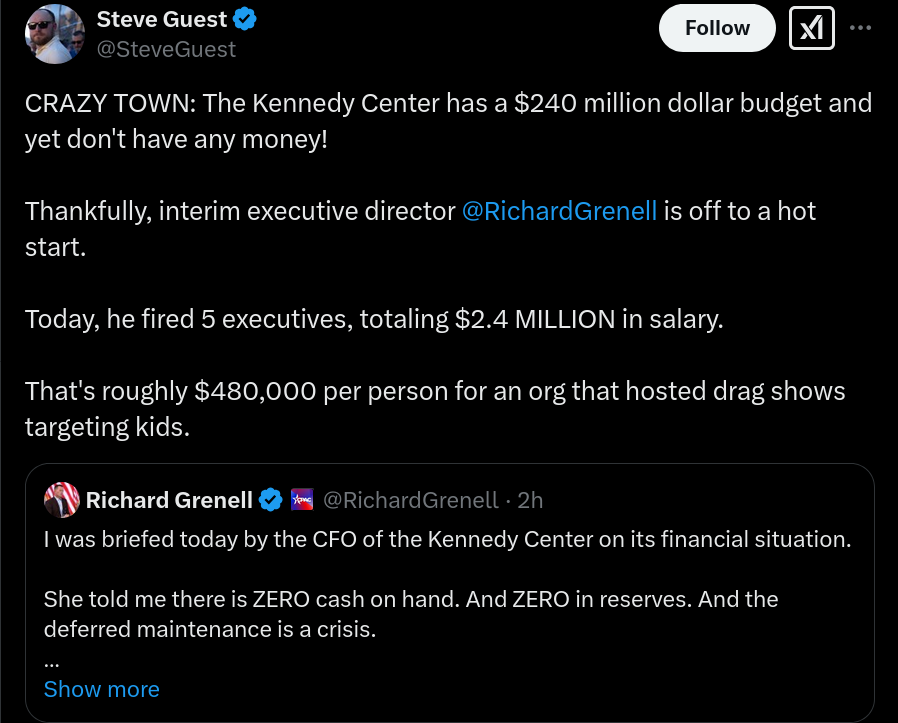Click the CPAC affiliation badge icon
Image resolution: width=898 pixels, height=723 pixels.
(x=302, y=500)
